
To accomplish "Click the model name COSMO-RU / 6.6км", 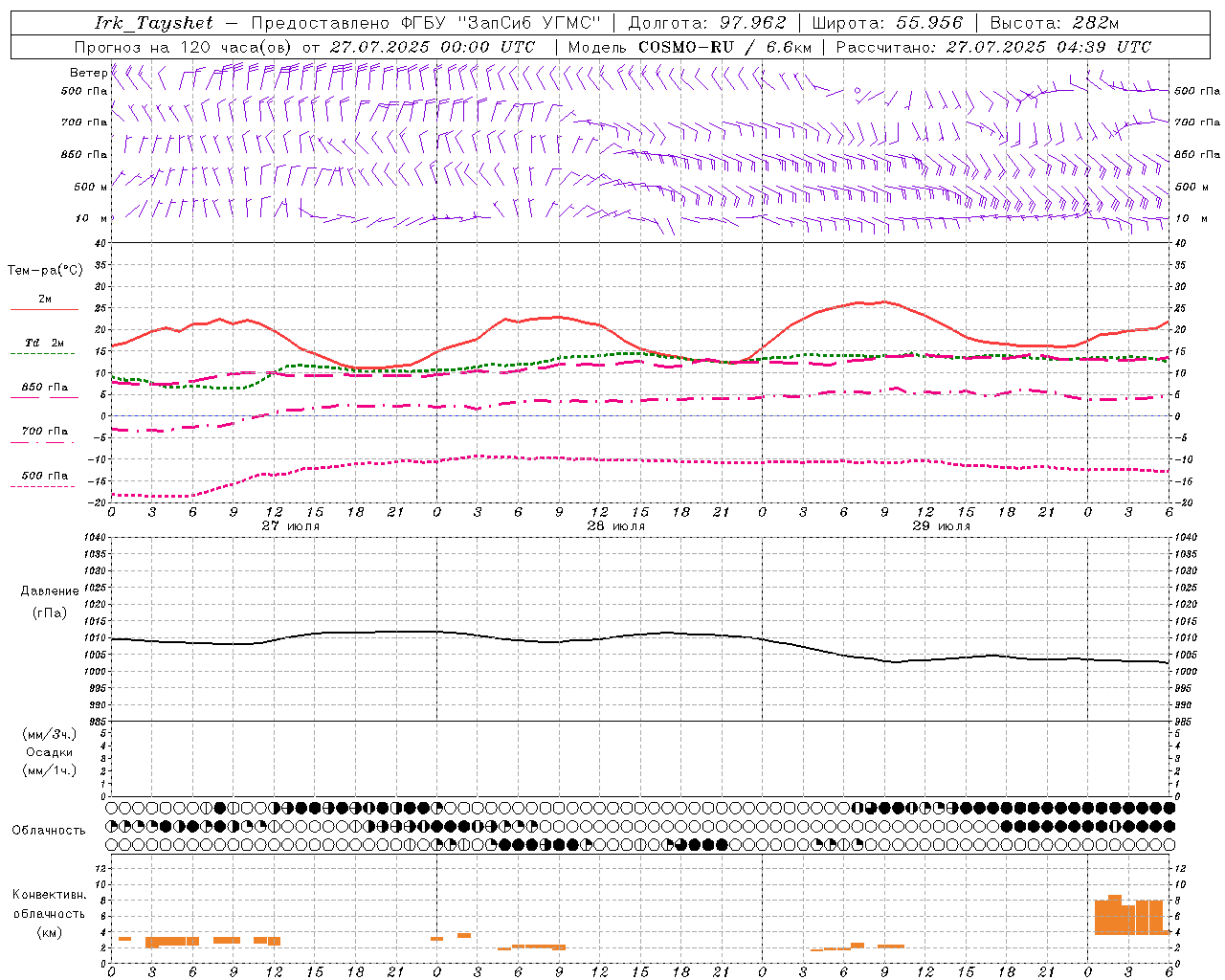I will tap(724, 47).
